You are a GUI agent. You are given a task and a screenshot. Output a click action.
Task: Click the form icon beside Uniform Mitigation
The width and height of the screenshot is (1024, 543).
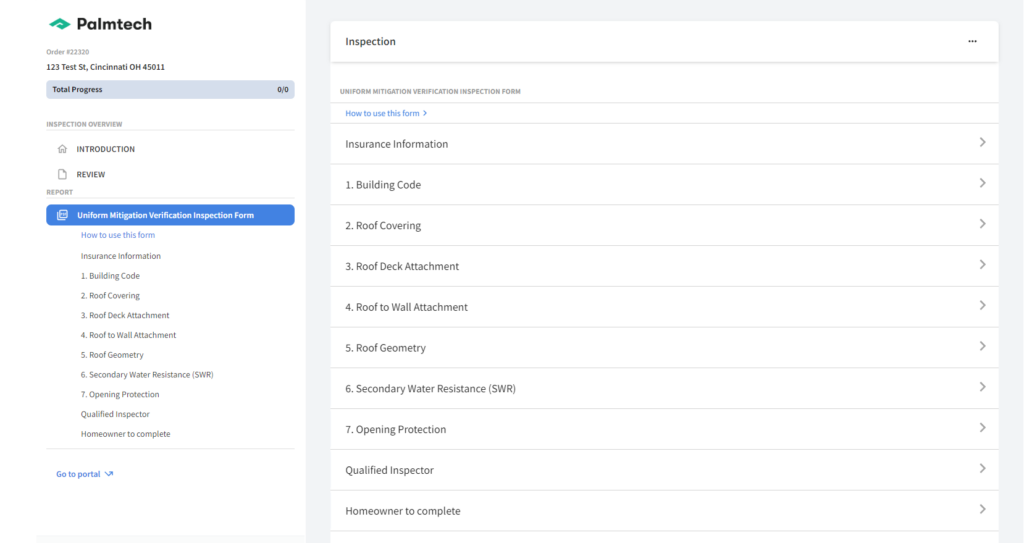click(x=62, y=215)
